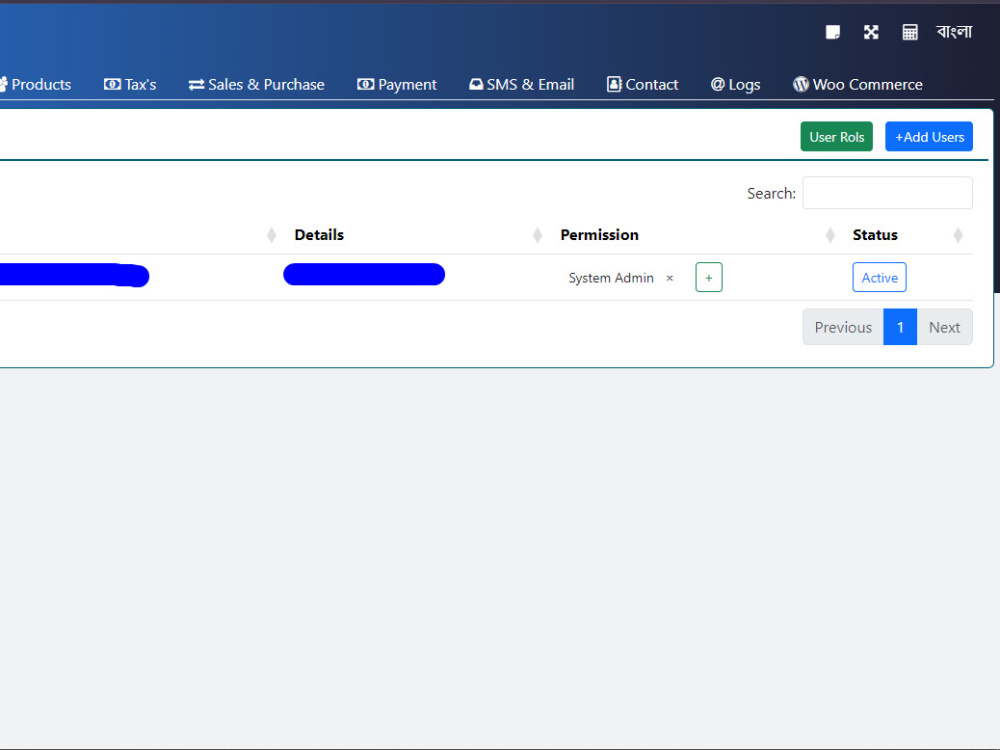
Task: Open the sticky note icon
Action: pos(832,32)
